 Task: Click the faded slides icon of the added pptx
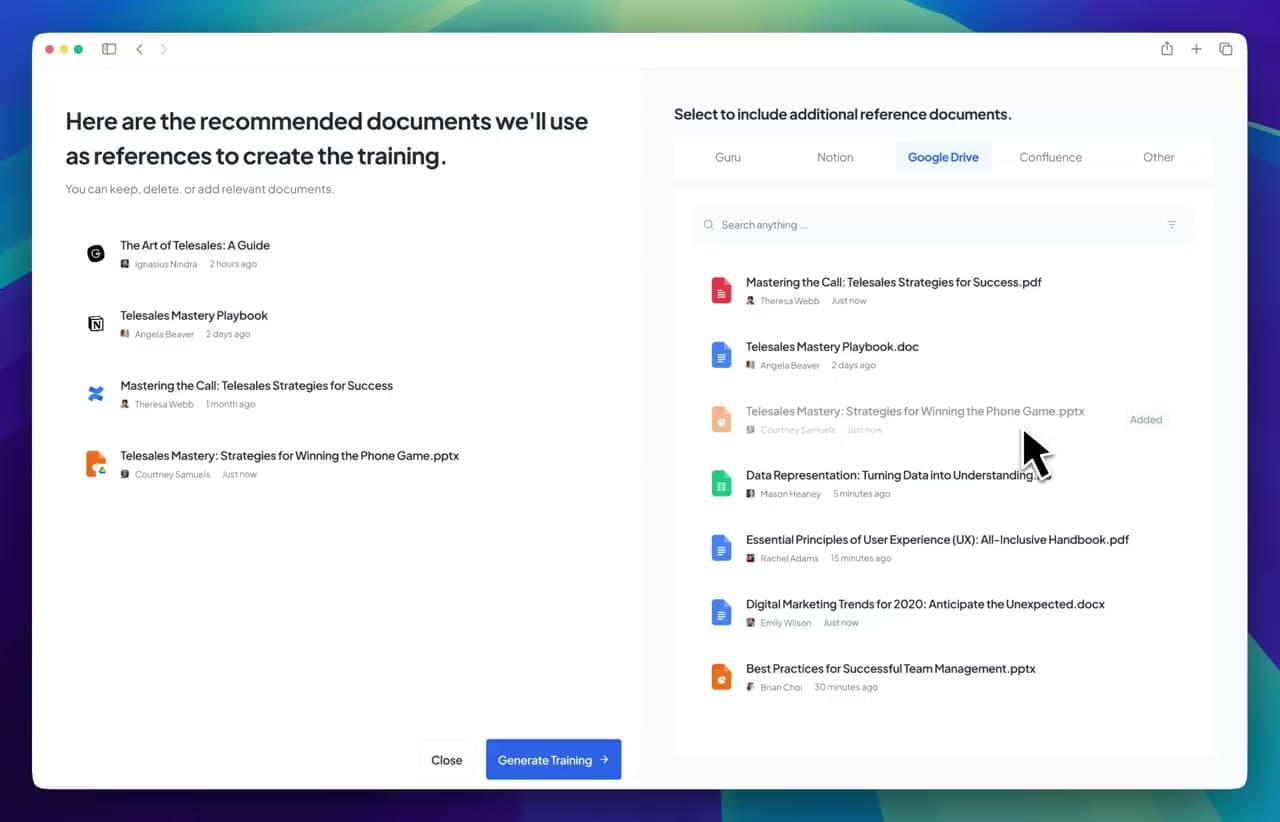click(x=721, y=419)
